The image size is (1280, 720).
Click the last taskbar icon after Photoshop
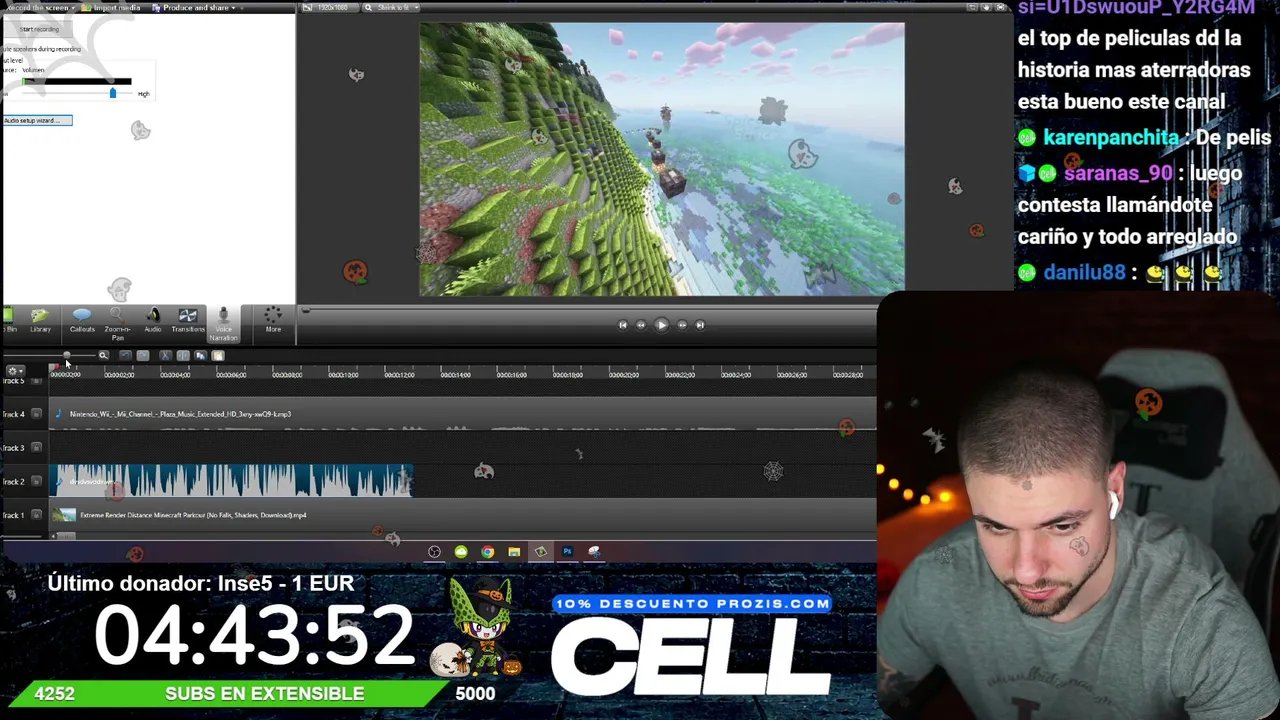pyautogui.click(x=594, y=552)
